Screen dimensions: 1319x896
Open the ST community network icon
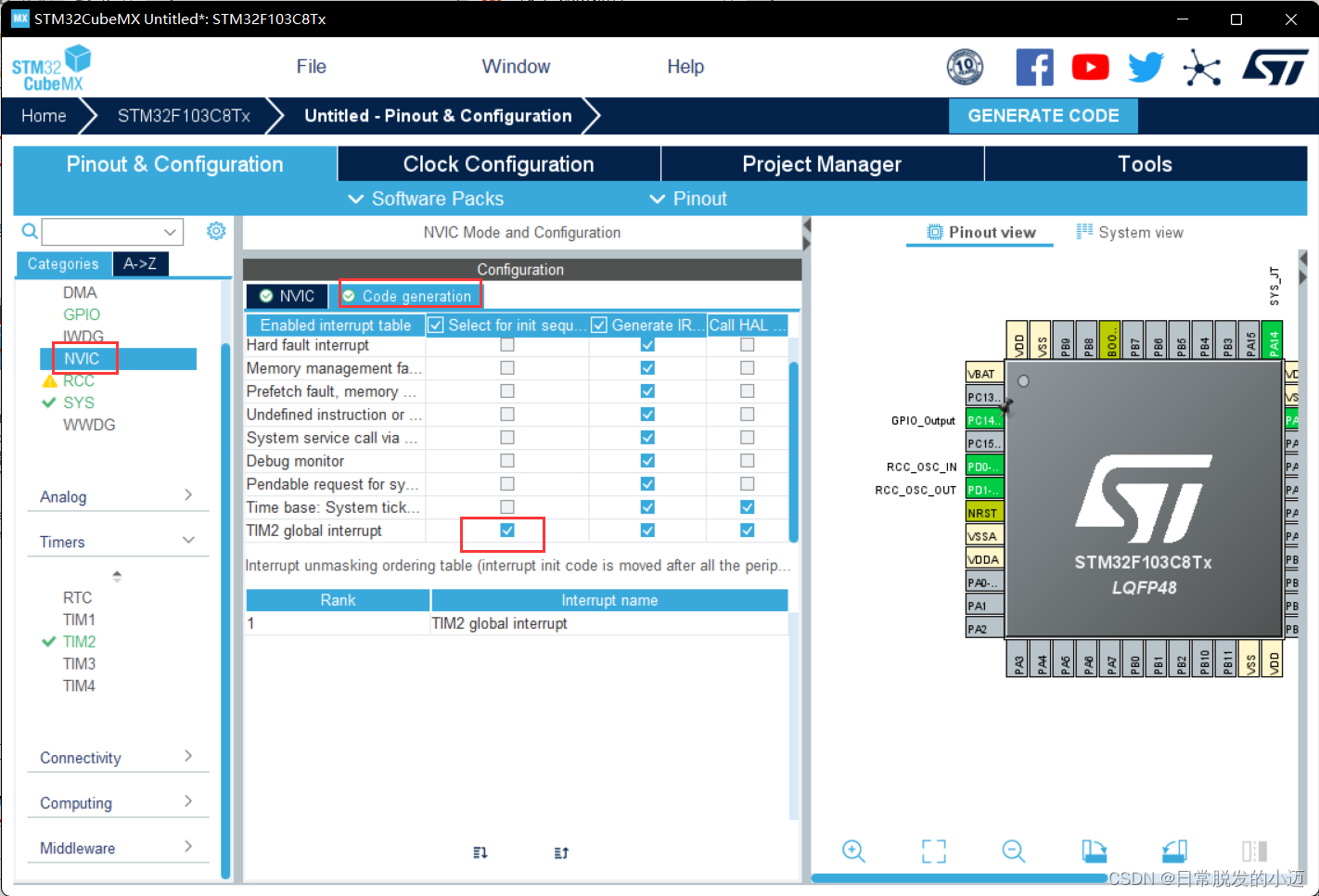[x=1202, y=67]
